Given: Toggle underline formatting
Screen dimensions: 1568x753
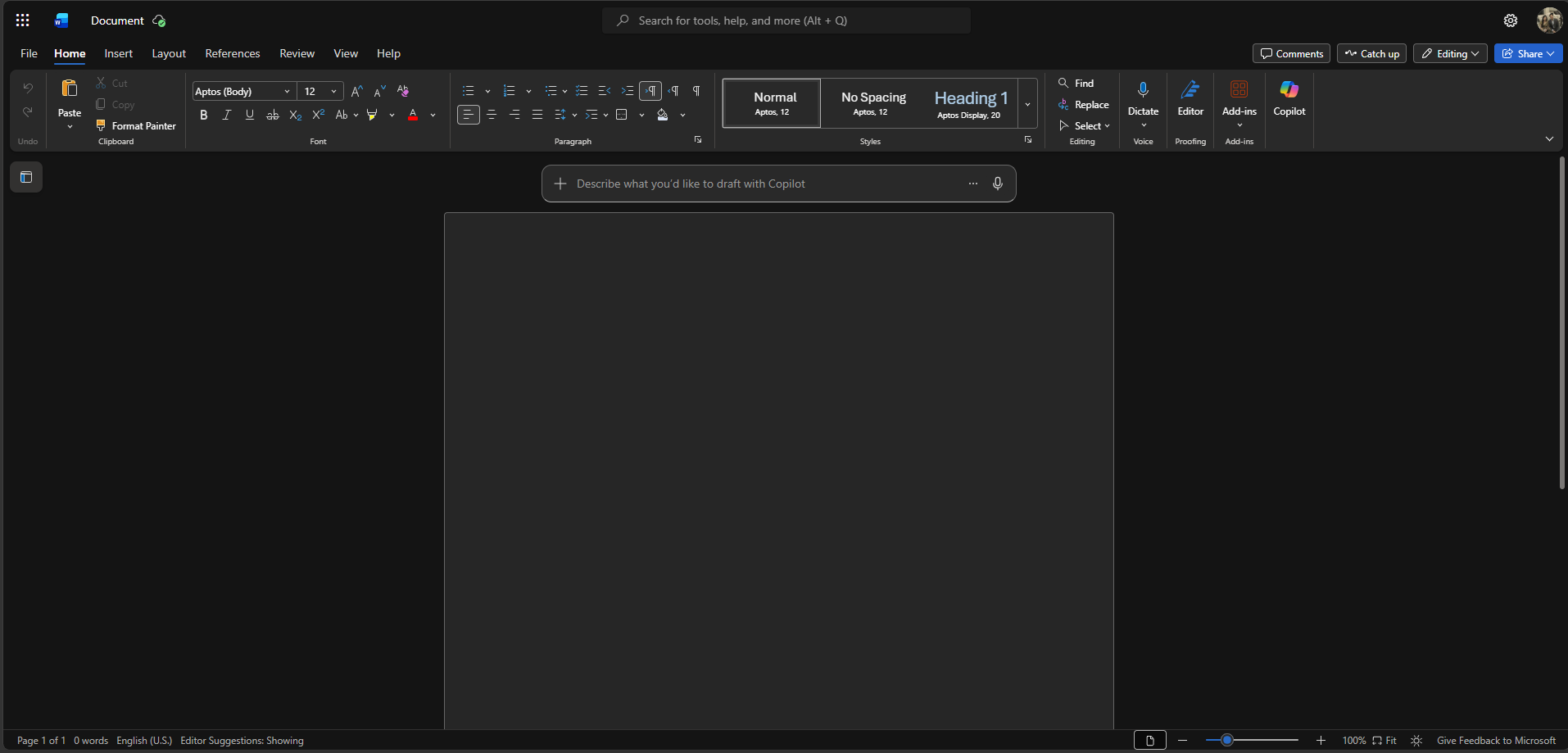Looking at the screenshot, I should tap(249, 115).
